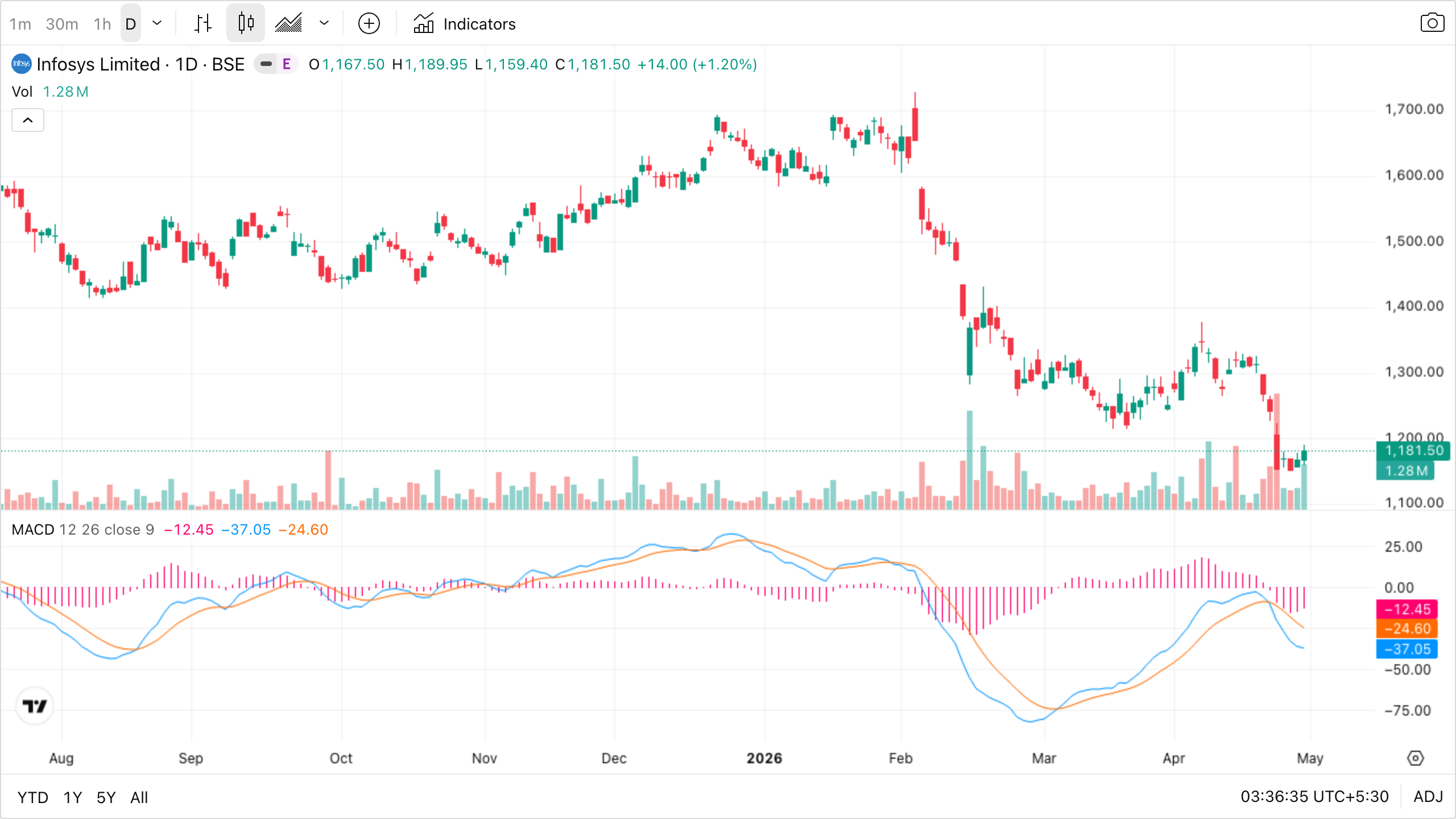Click the purple E earnings badge

287,64
